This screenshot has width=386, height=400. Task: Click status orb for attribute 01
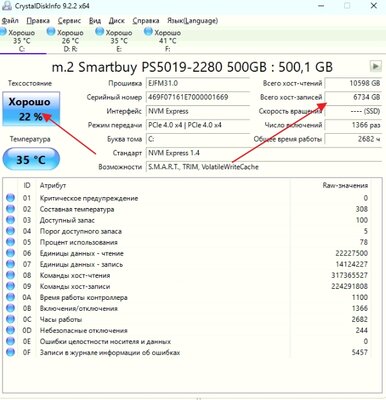coord(10,198)
